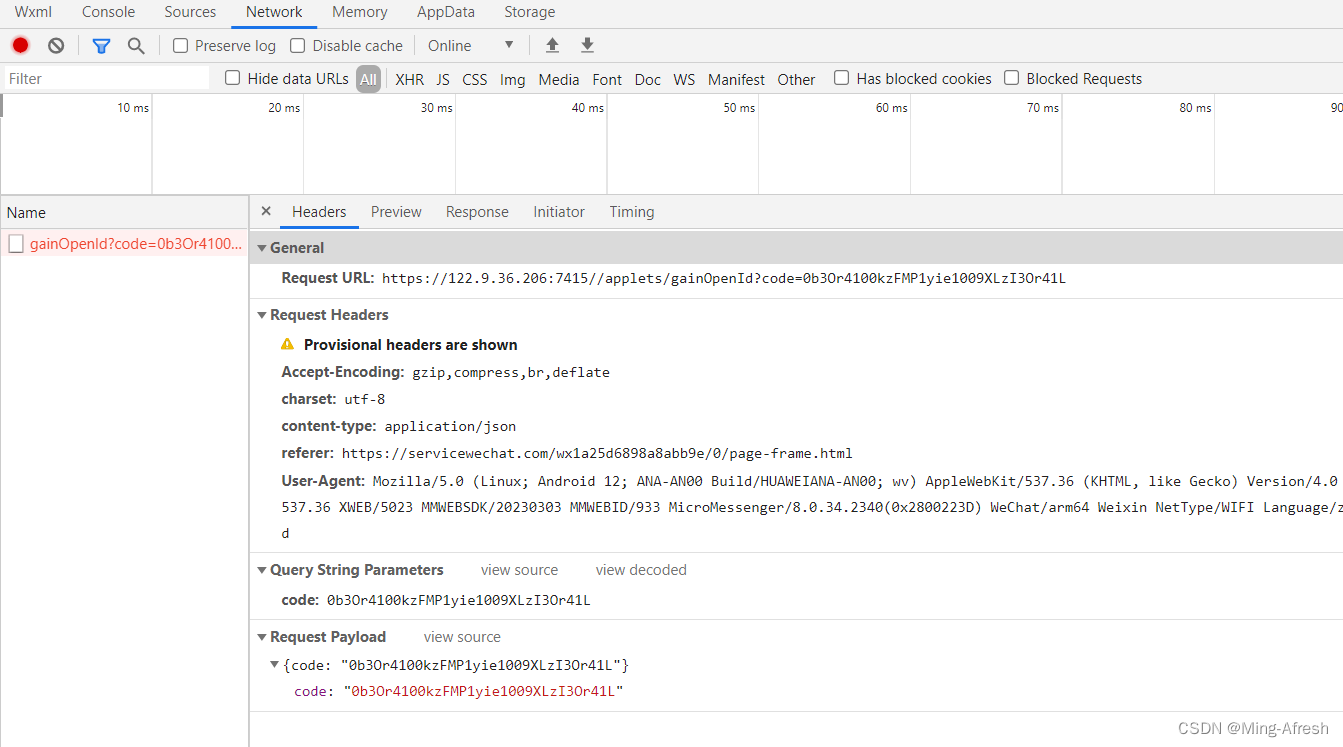Import HAR file (upload arrow)

pos(552,45)
